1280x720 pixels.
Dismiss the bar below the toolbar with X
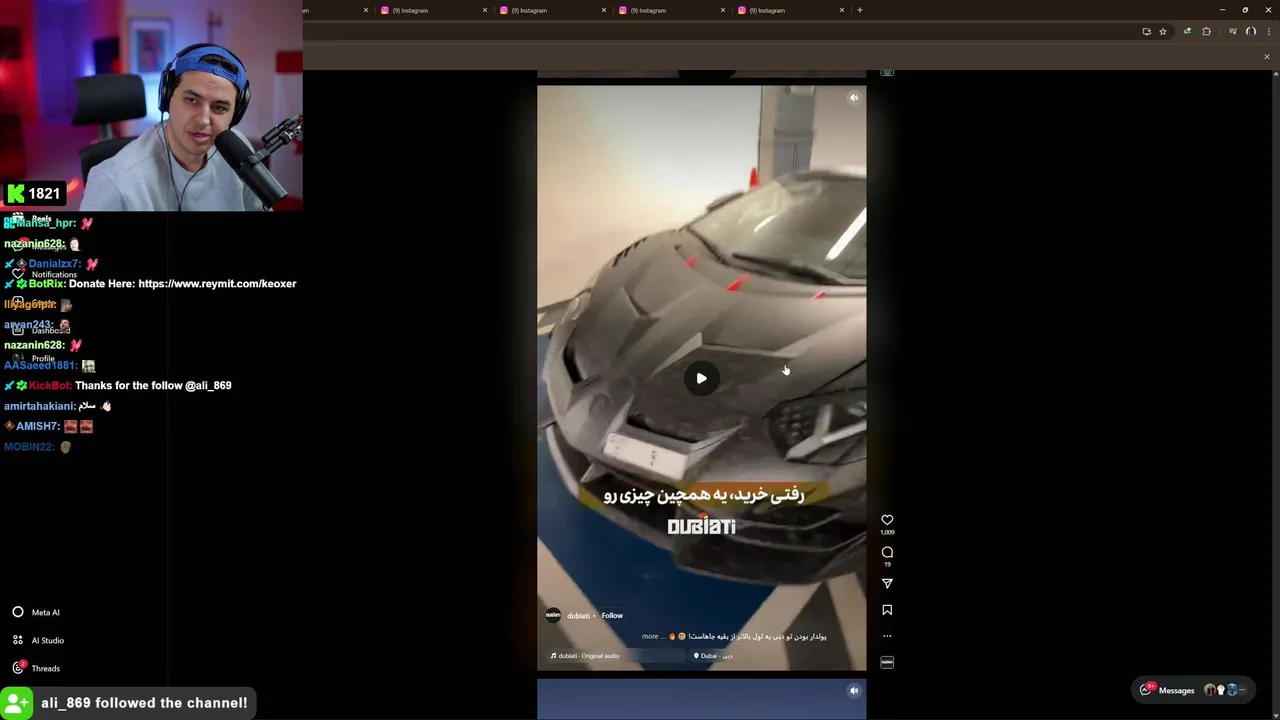[x=1266, y=57]
